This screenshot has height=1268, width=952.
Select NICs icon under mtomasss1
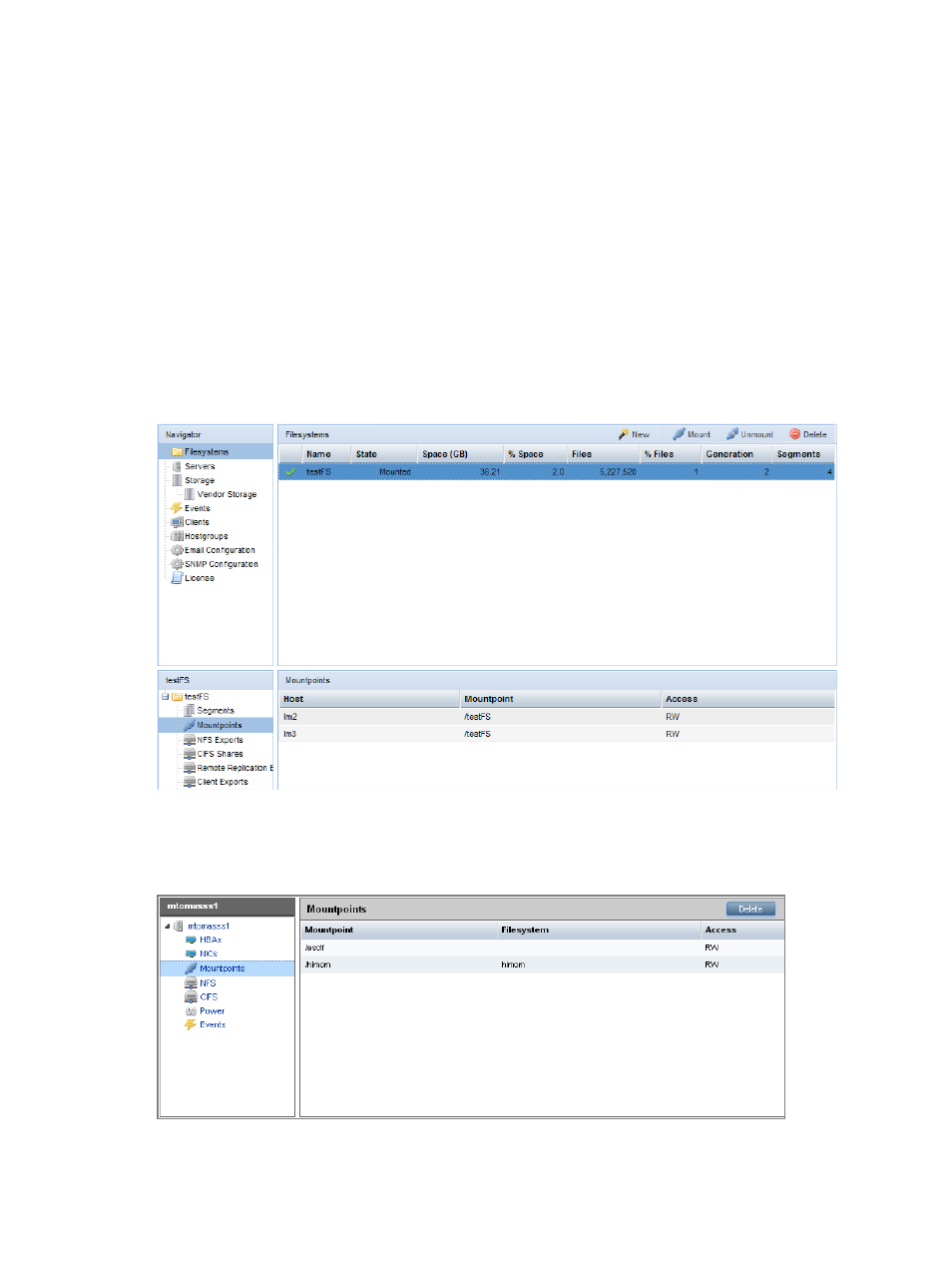coord(191,953)
